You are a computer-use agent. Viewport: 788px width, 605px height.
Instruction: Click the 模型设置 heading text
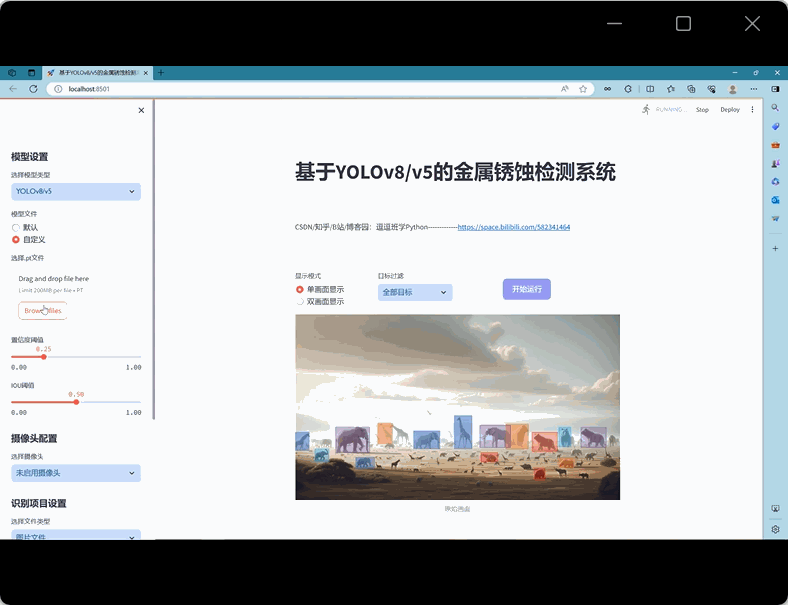coord(30,157)
